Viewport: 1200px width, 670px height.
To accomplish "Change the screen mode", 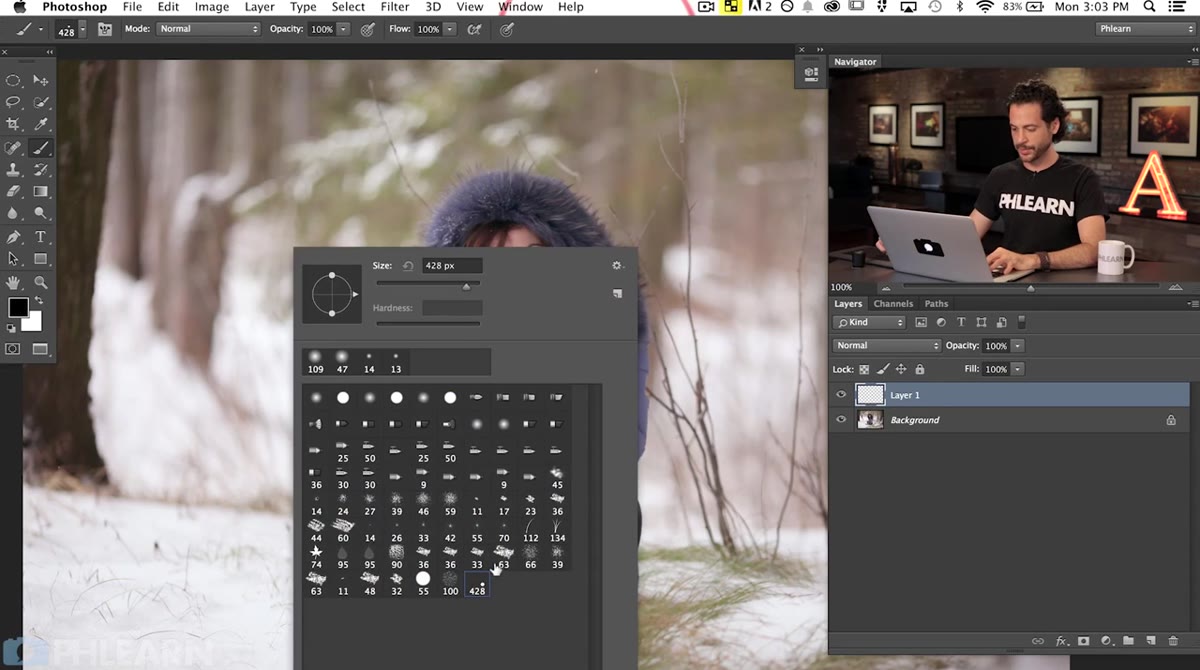I will (40, 349).
